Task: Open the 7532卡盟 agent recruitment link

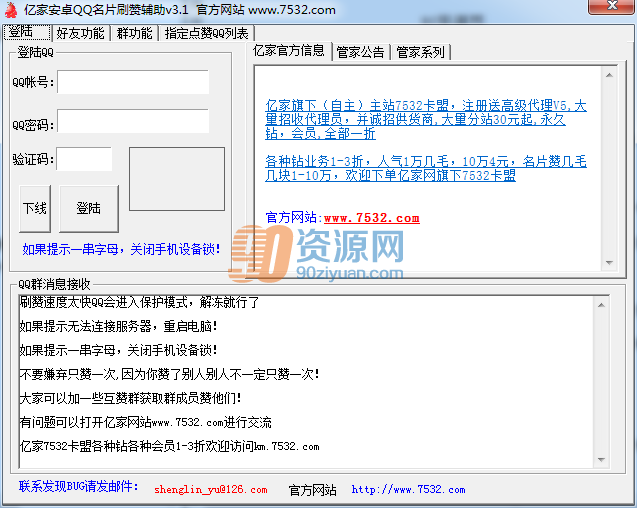Action: point(425,119)
